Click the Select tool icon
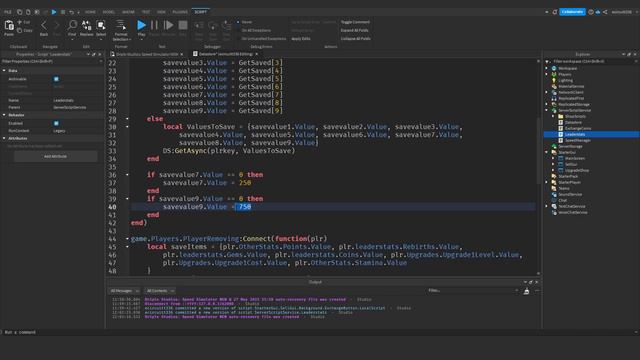 [x=101, y=26]
